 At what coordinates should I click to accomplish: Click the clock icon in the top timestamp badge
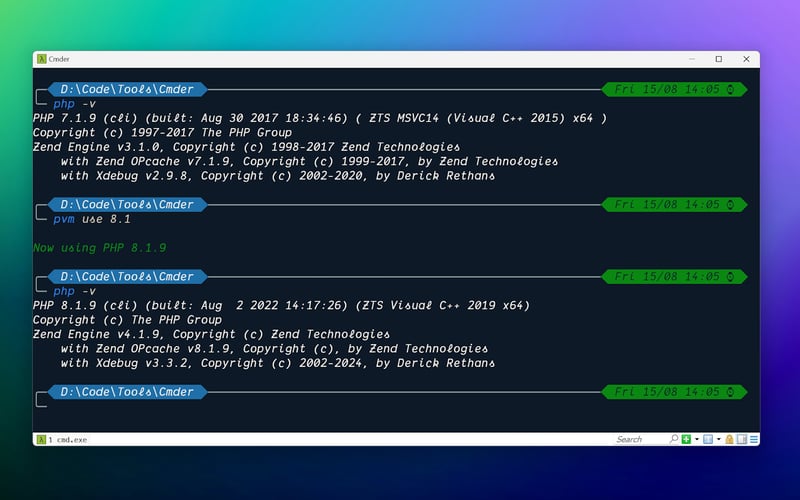tap(730, 89)
